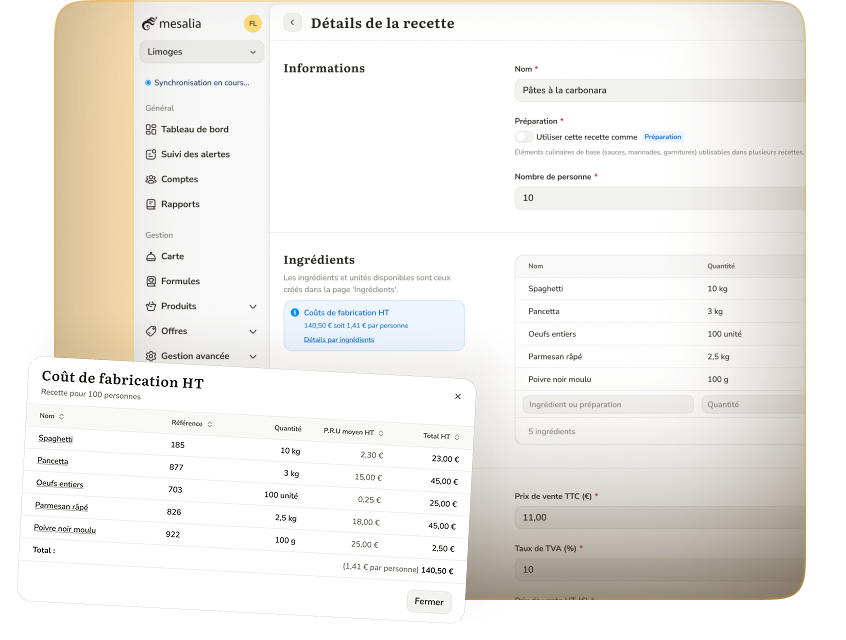The height and width of the screenshot is (640, 846).
Task: Click the Formules sidebar icon
Action: [151, 281]
